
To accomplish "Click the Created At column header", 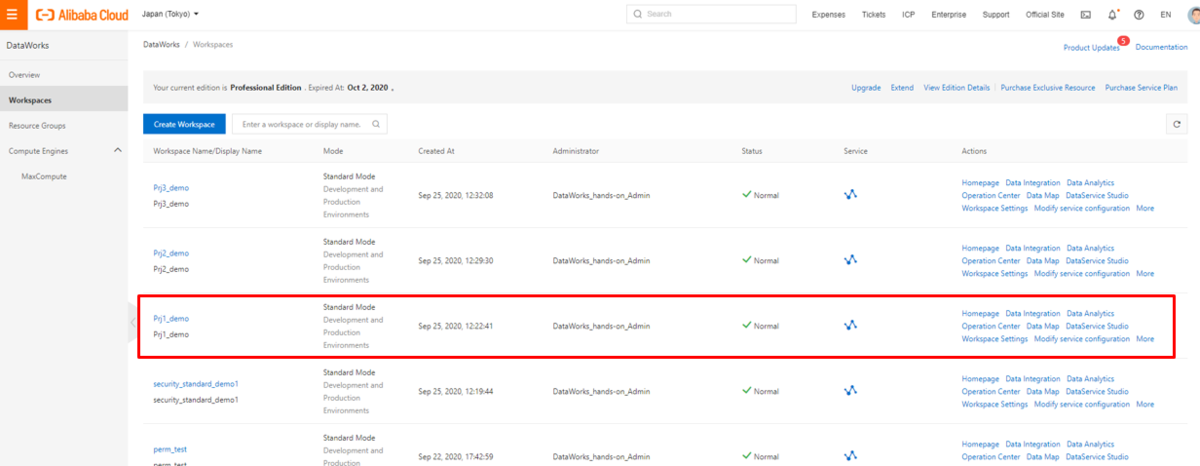I will pos(436,151).
